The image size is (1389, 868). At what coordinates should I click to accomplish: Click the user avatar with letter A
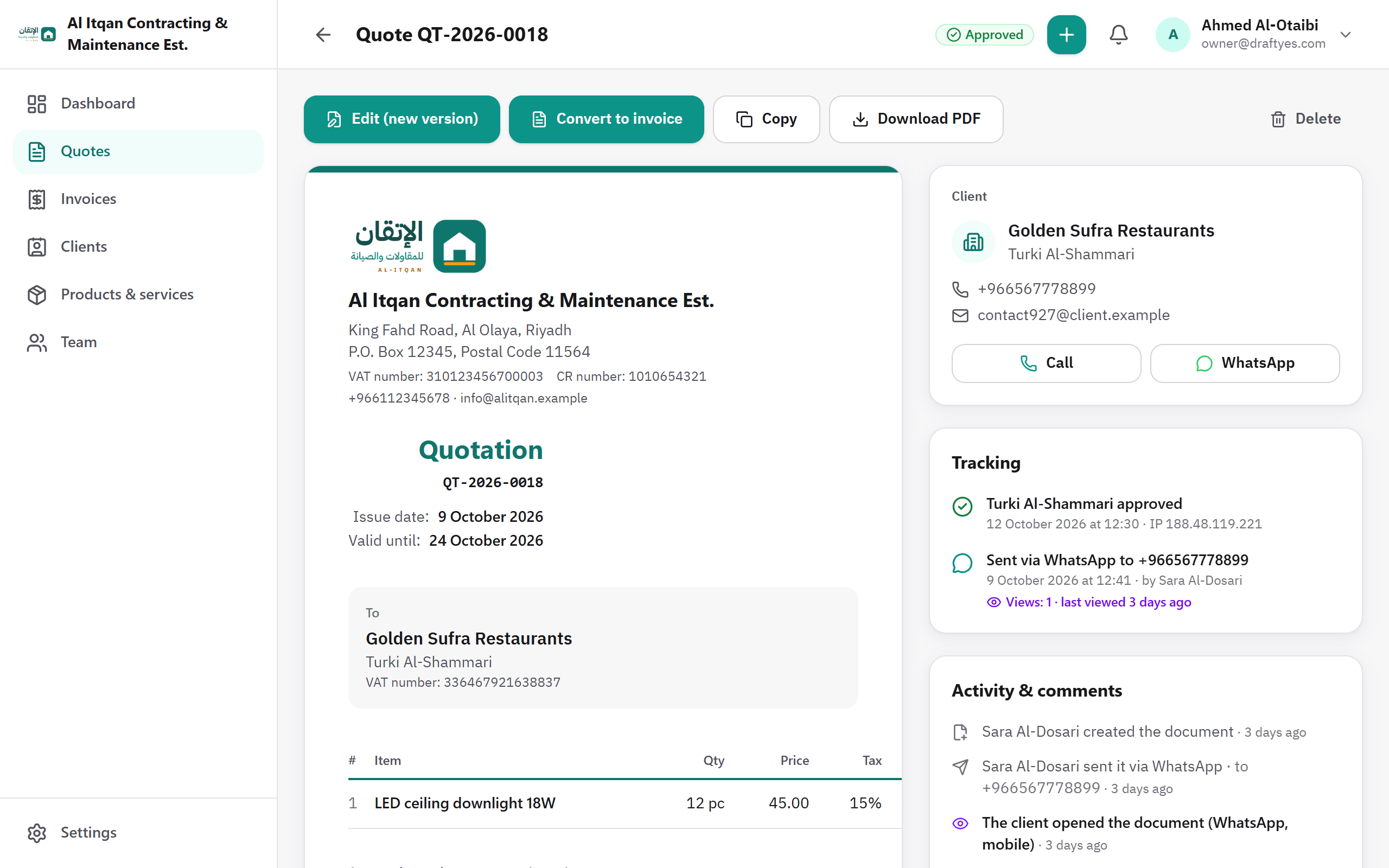coord(1173,34)
